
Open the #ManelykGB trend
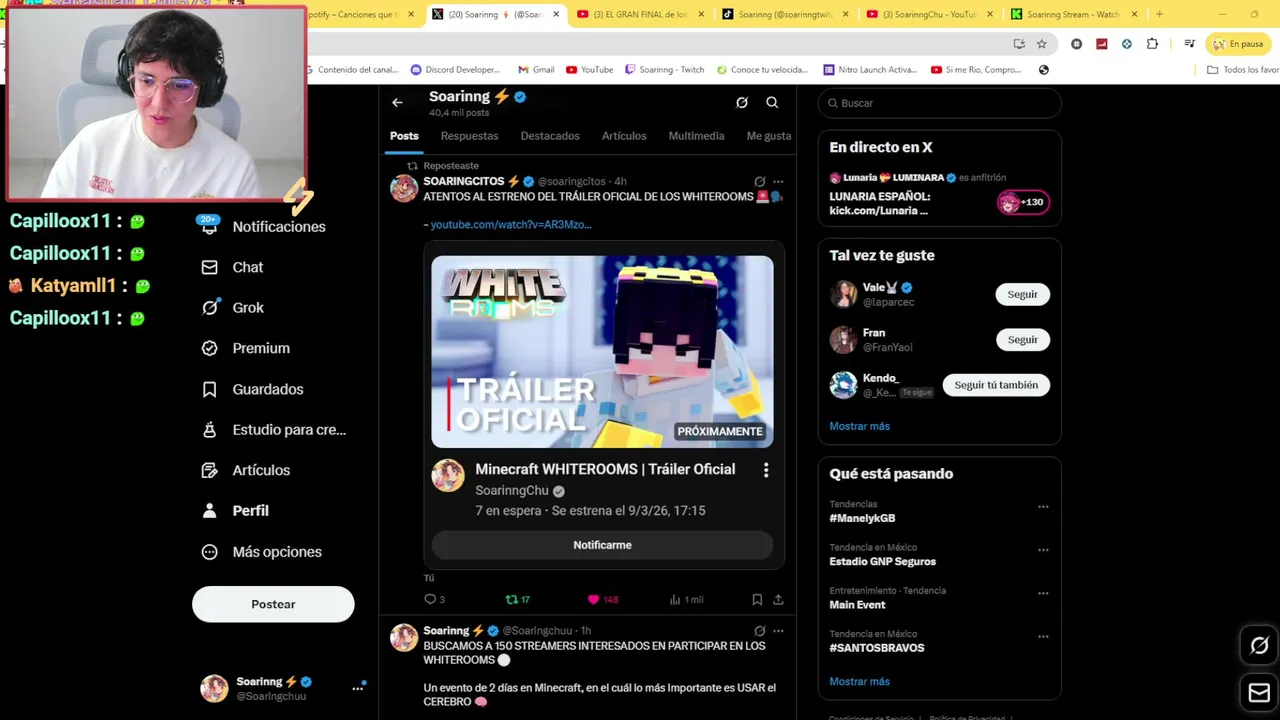[x=862, y=518]
